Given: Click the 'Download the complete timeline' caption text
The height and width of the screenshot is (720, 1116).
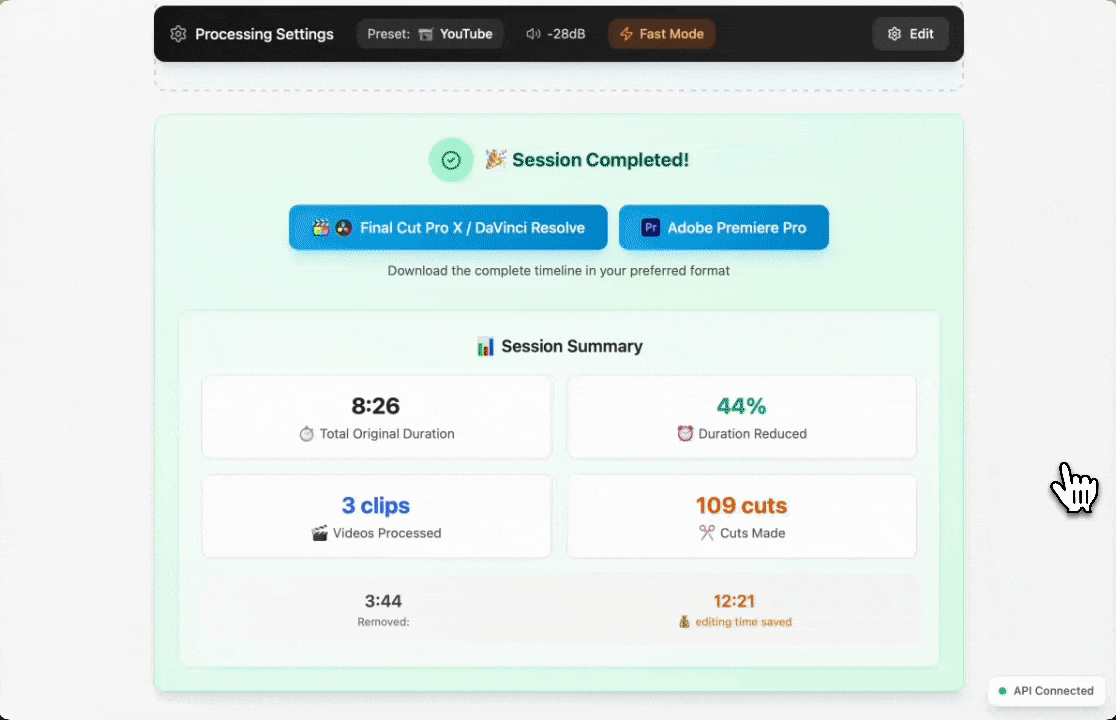Looking at the screenshot, I should click(x=559, y=271).
